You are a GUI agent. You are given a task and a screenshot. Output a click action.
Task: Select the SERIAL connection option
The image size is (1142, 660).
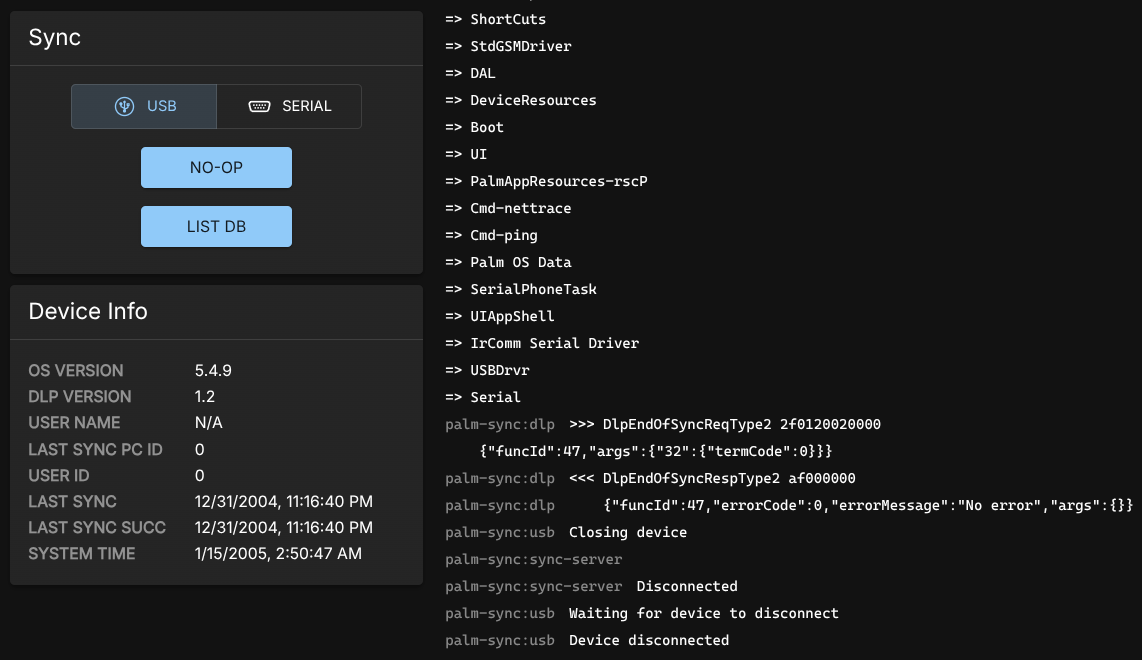pyautogui.click(x=289, y=106)
